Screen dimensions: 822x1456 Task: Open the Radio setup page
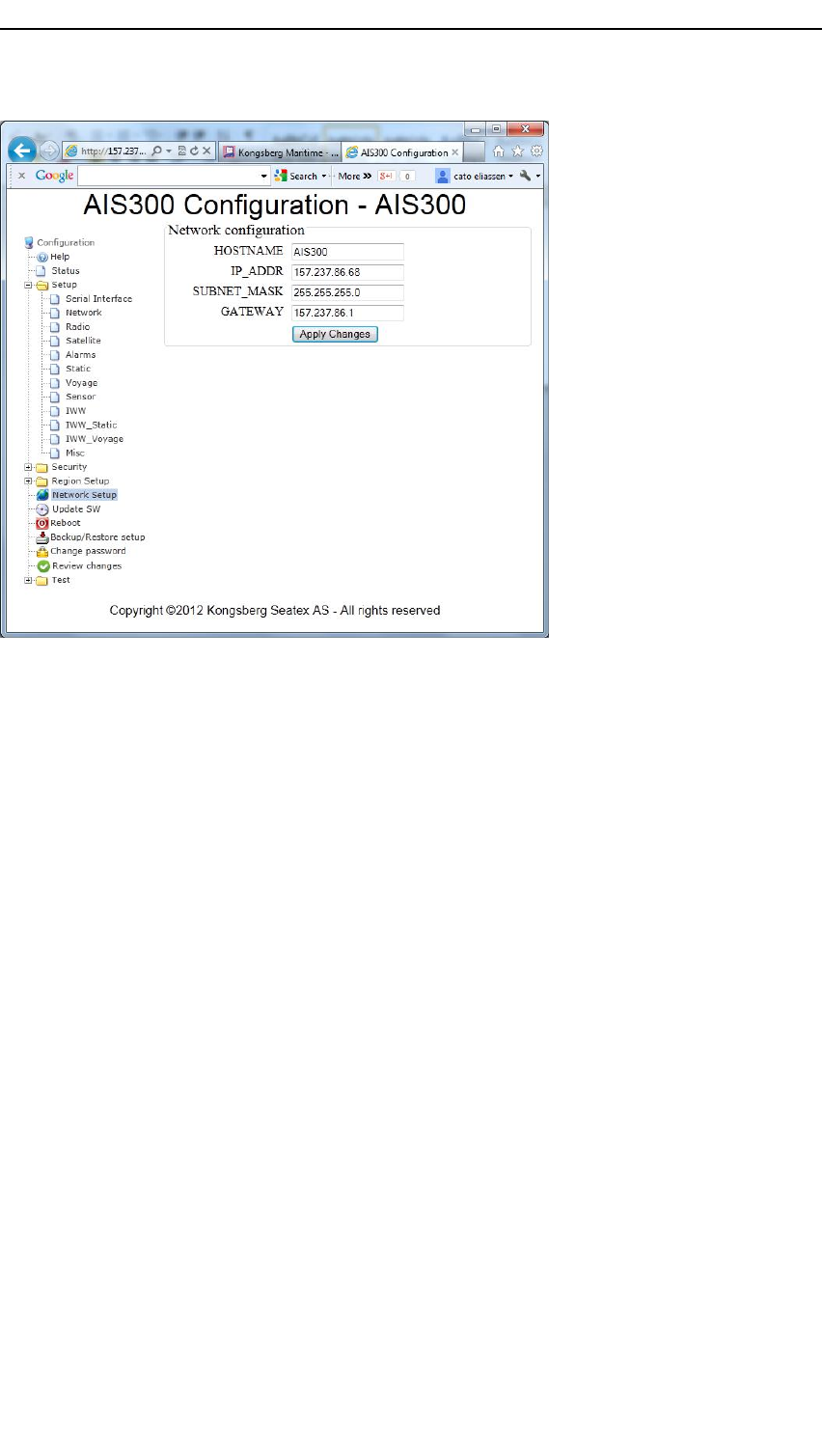pos(77,327)
